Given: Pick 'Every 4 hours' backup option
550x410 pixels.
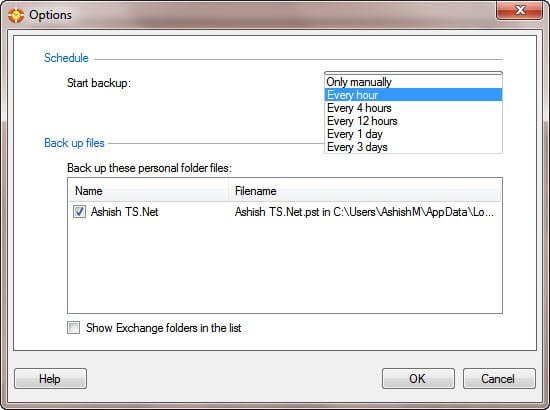Looking at the screenshot, I should pos(413,108).
